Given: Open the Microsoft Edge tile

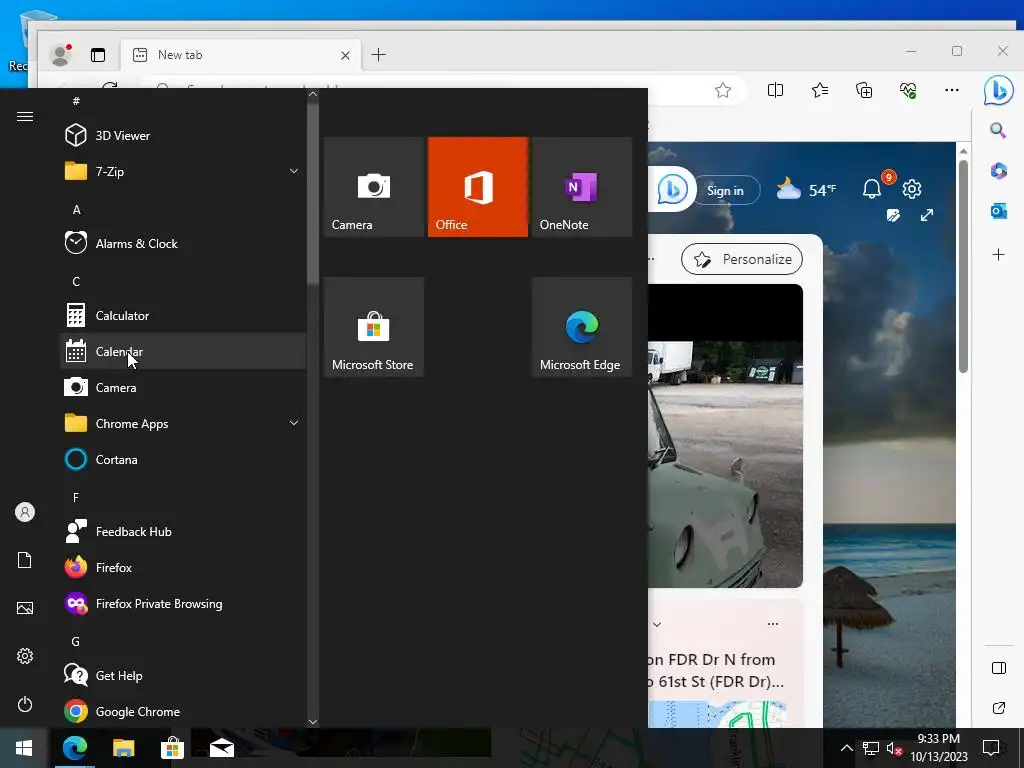Looking at the screenshot, I should pos(582,327).
